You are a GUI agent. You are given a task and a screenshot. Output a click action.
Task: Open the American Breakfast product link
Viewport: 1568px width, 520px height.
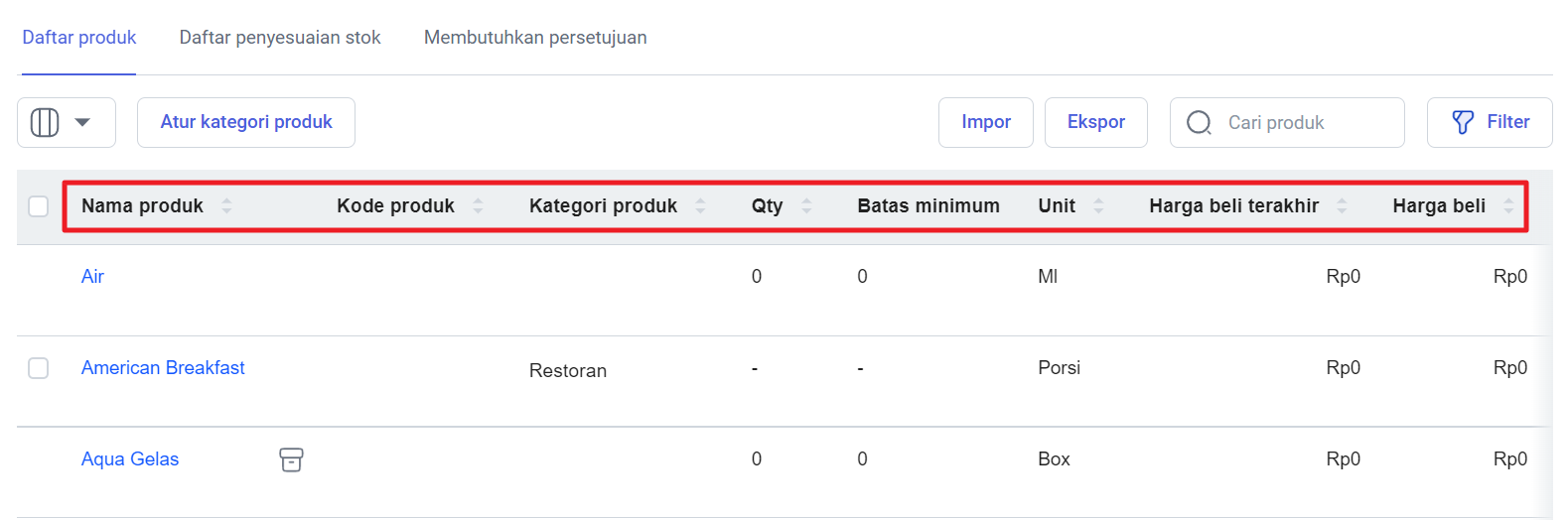coord(163,368)
